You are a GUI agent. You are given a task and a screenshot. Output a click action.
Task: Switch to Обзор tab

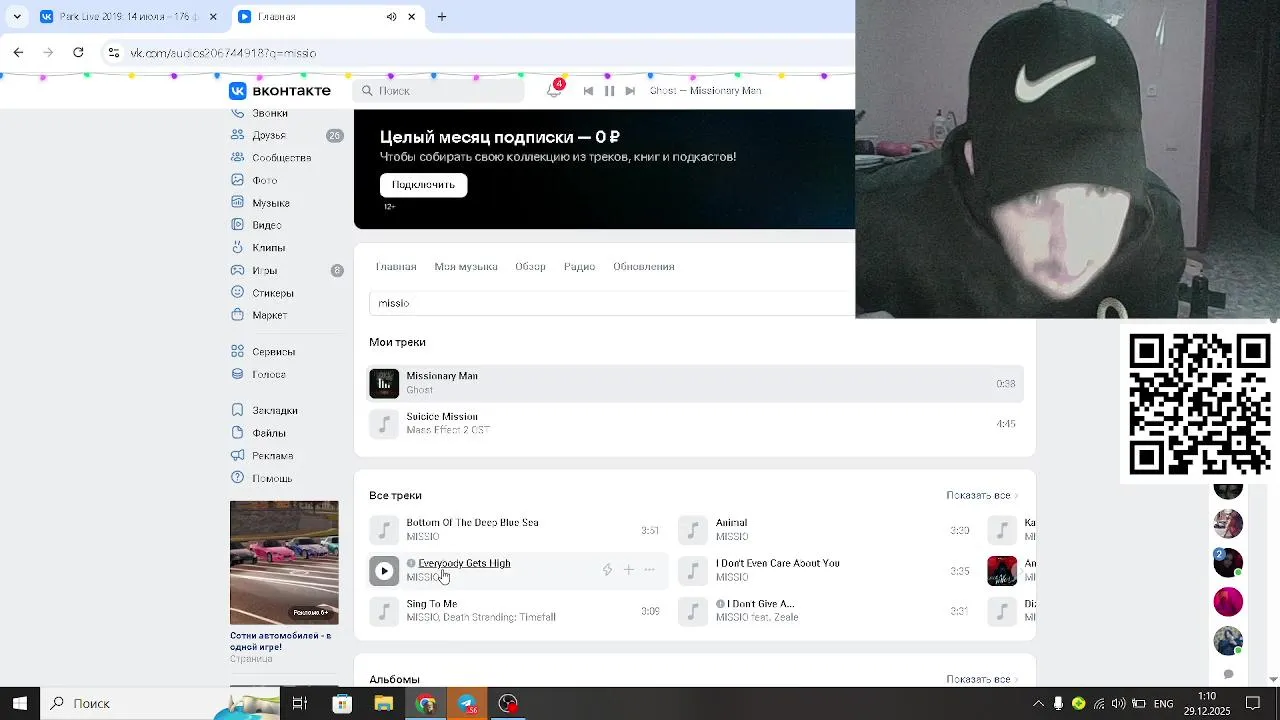pos(530,267)
